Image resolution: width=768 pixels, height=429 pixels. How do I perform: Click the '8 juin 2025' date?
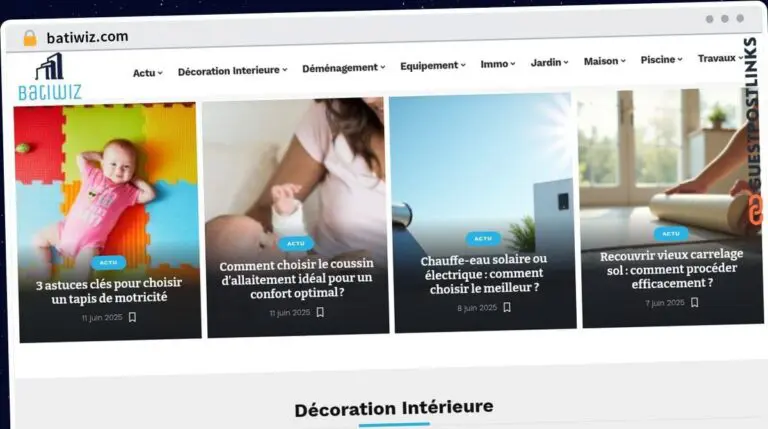(x=477, y=308)
